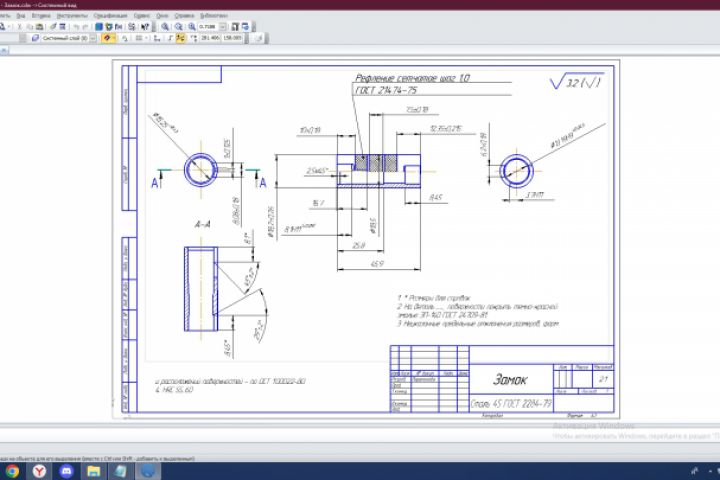The image size is (720, 480).
Task: Open File Explorer from the taskbar
Action: click(94, 471)
